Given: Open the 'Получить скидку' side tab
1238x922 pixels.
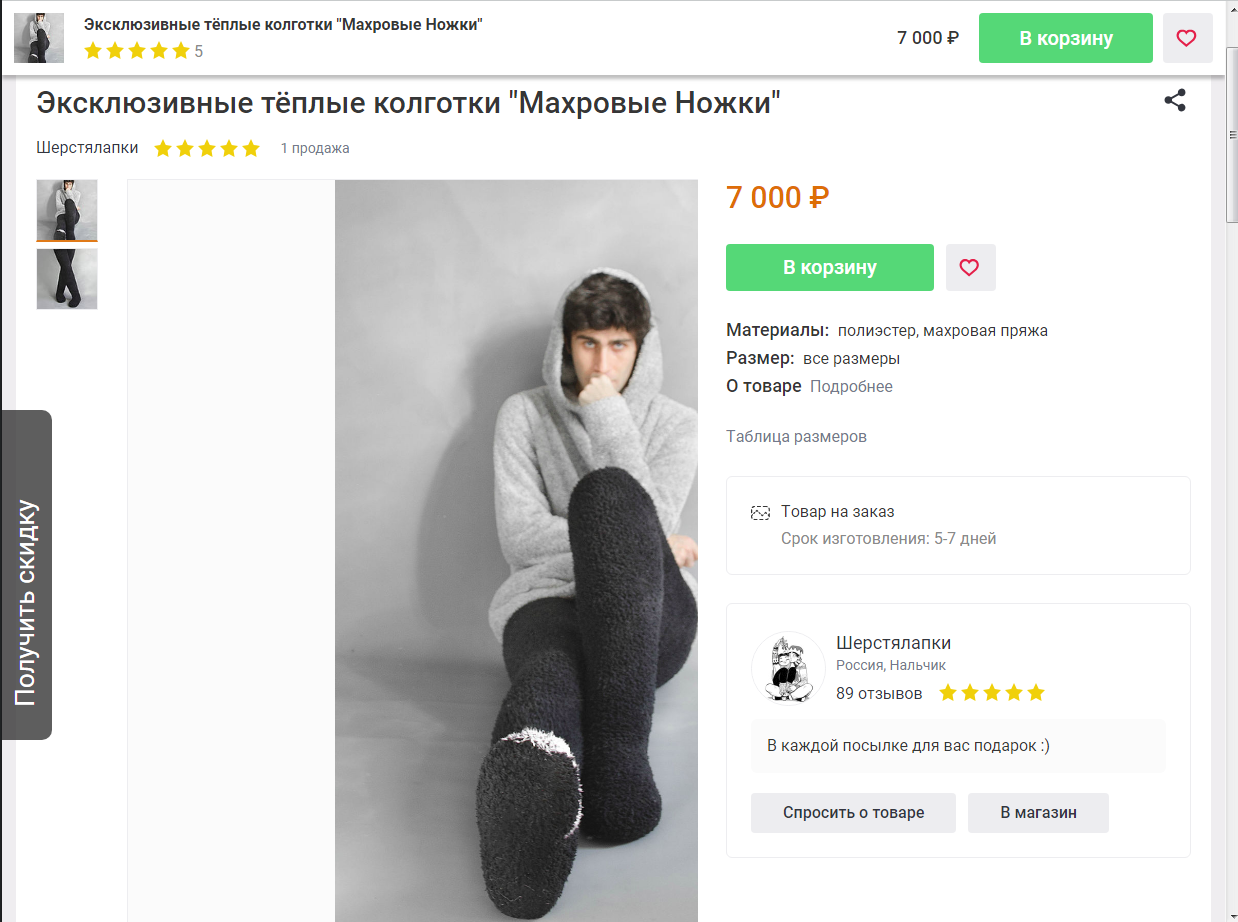Looking at the screenshot, I should point(27,575).
